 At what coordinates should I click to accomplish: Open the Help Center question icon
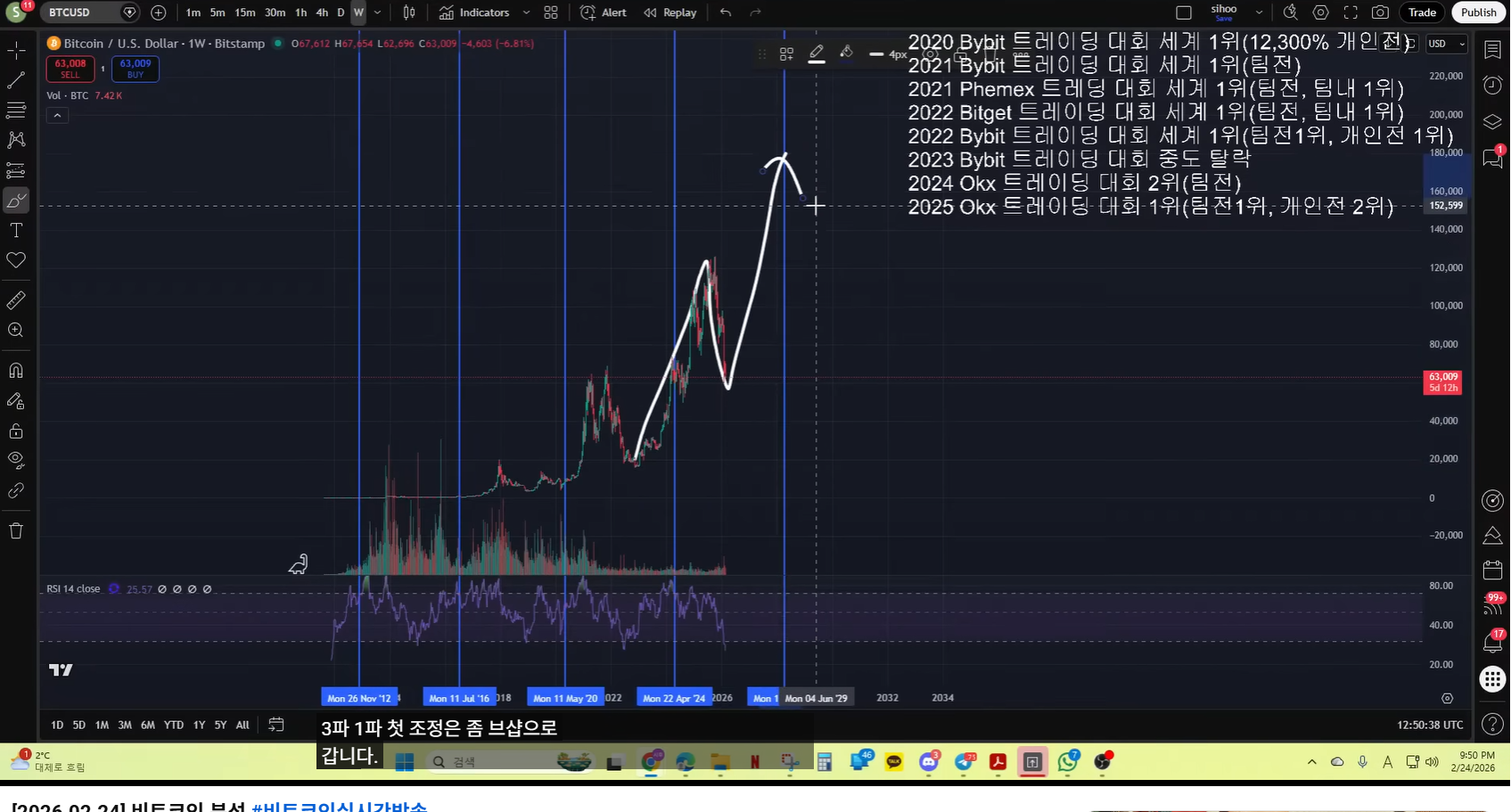point(1492,725)
